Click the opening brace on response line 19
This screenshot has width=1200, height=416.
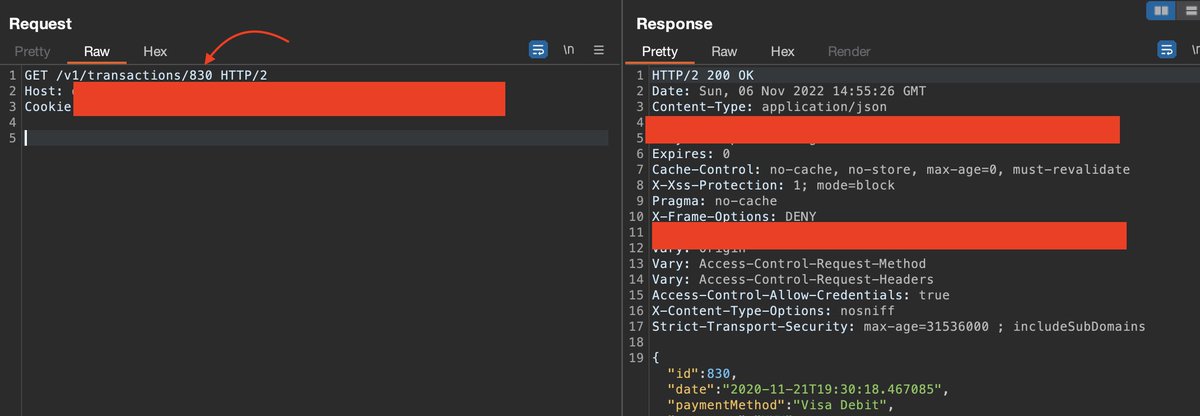click(656, 357)
